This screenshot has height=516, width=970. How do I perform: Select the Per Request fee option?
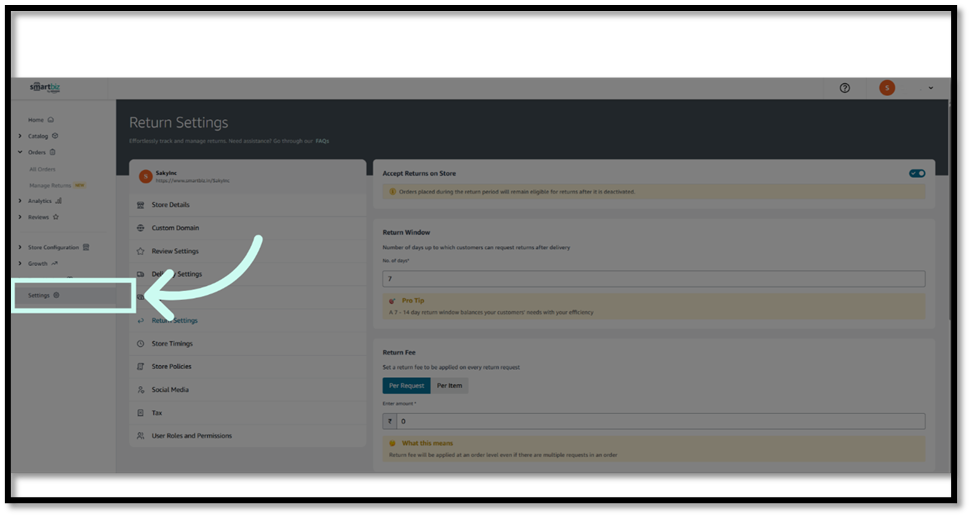[x=406, y=385]
